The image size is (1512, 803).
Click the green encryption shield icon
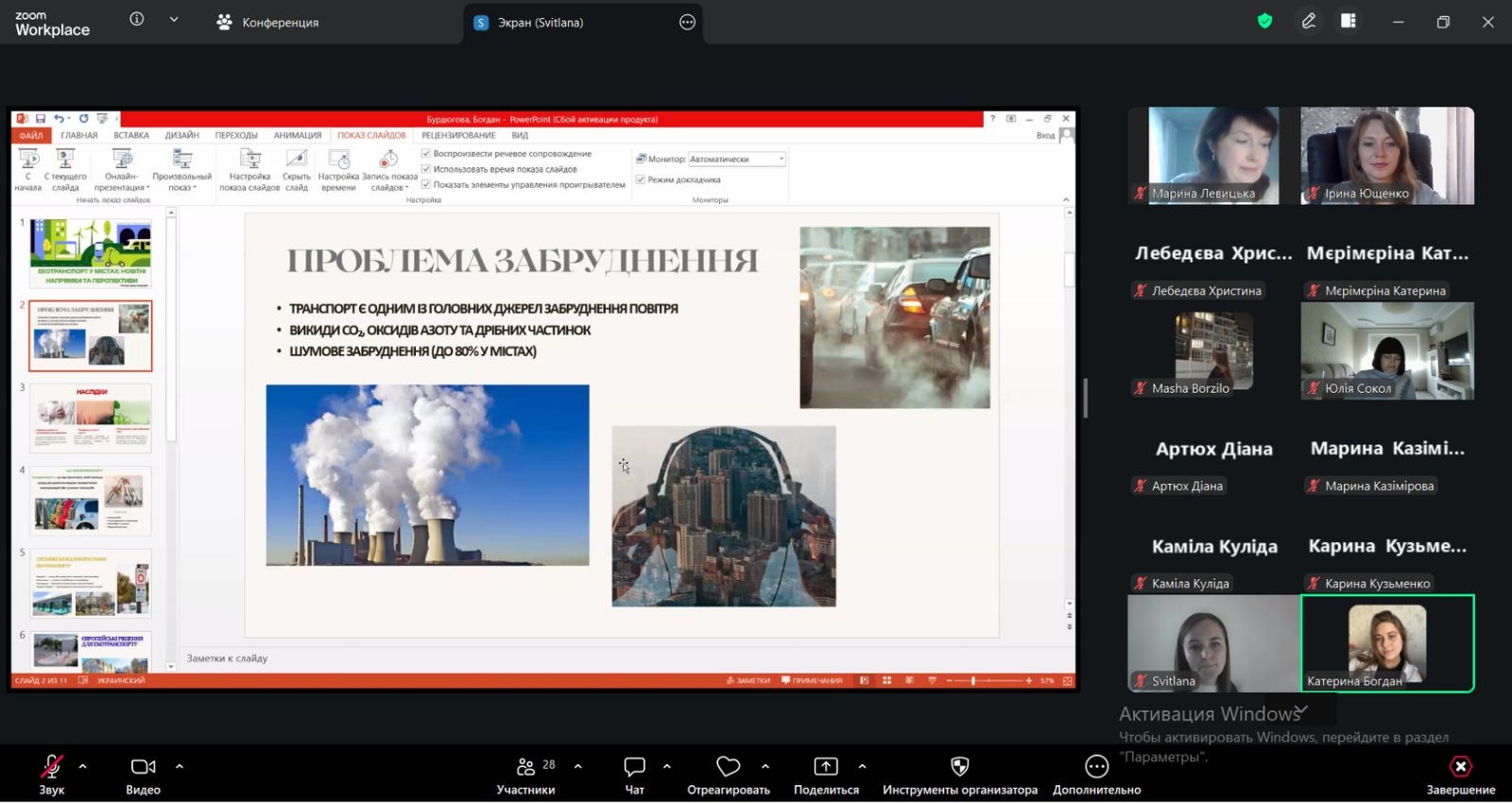point(1264,22)
